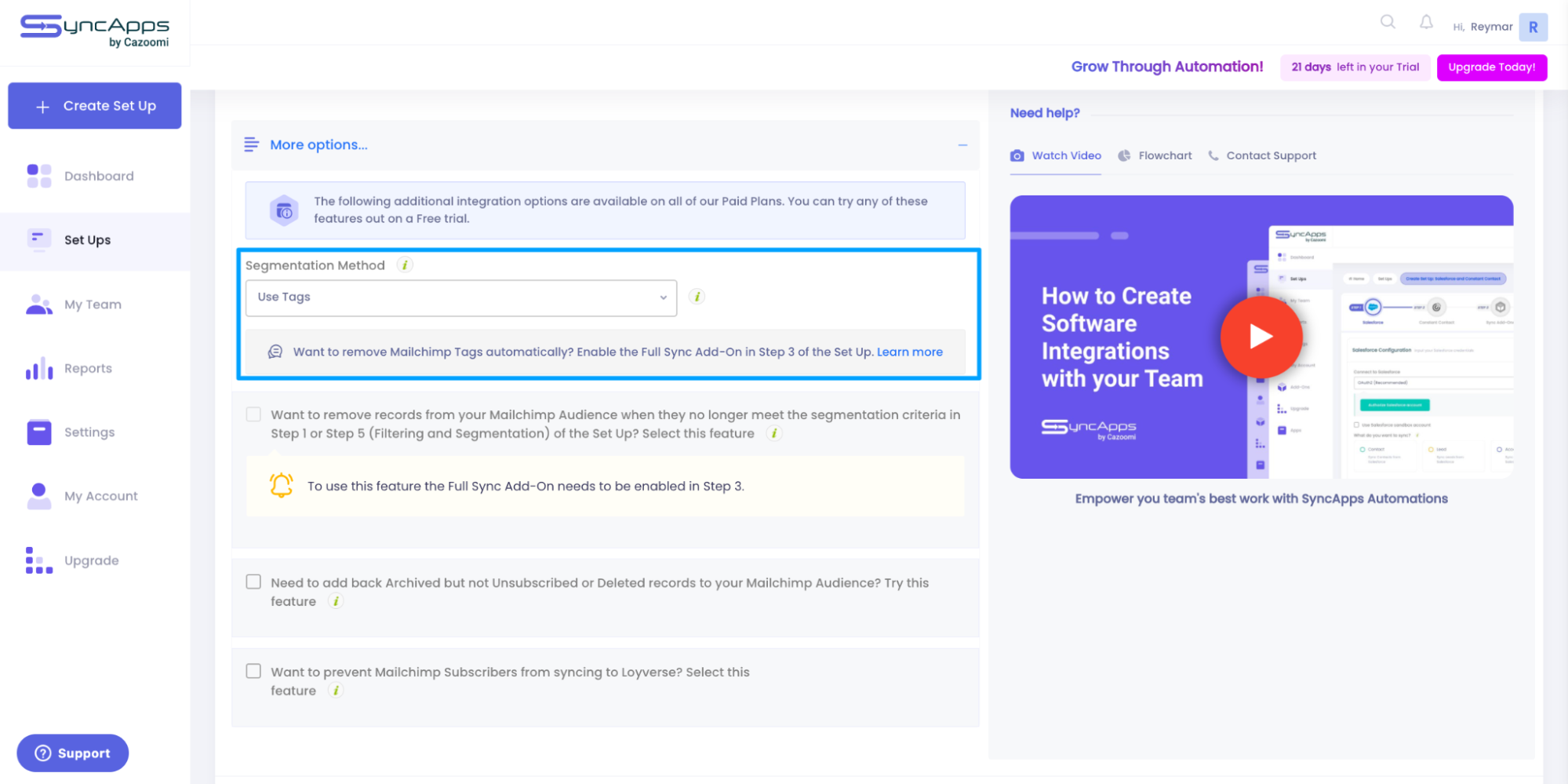Screen dimensions: 1568x784
Task: Click the chat bubble icon beside Mailchimp Tags note
Action: coord(275,352)
